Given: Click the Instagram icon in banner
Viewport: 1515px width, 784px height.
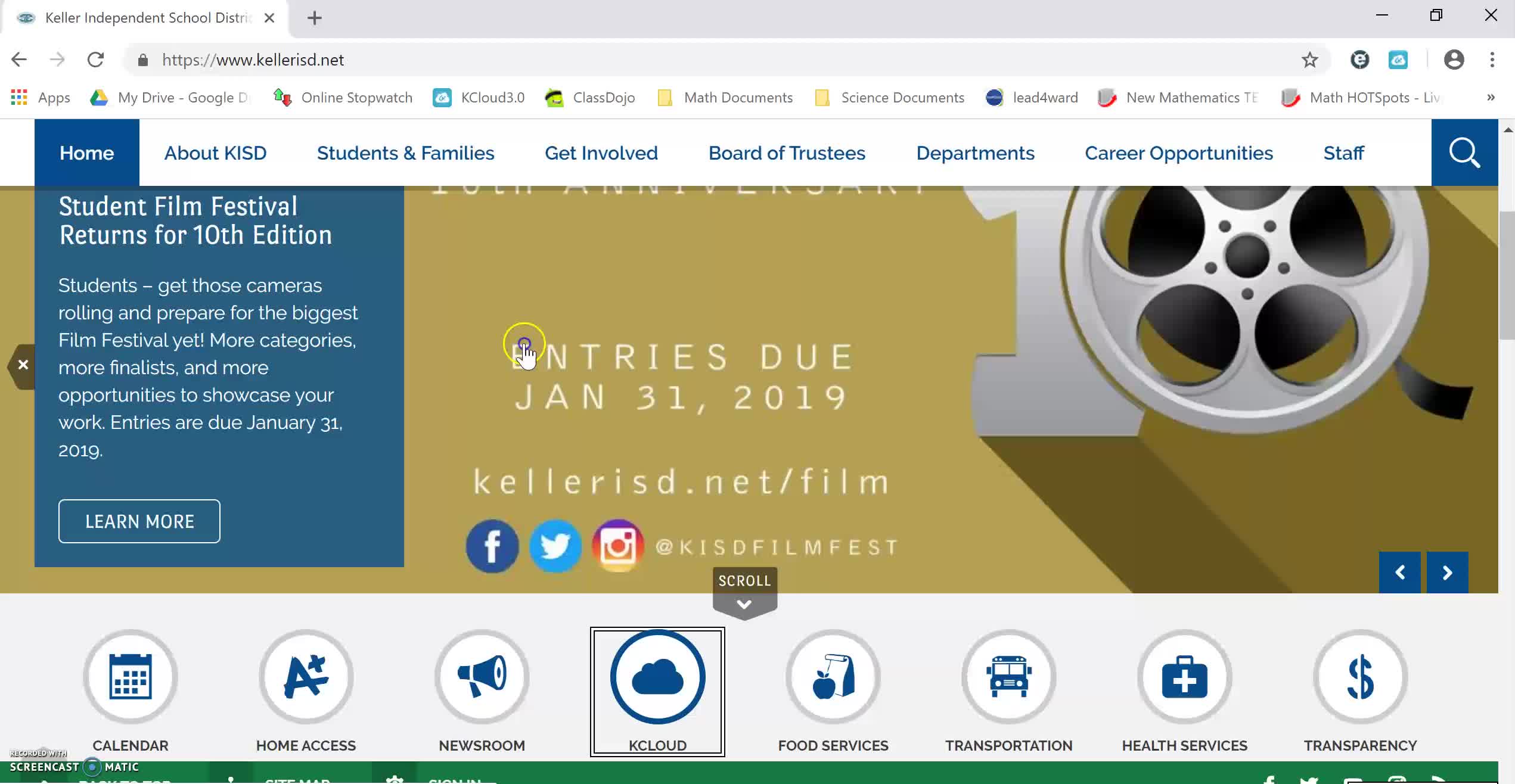Looking at the screenshot, I should pyautogui.click(x=618, y=546).
